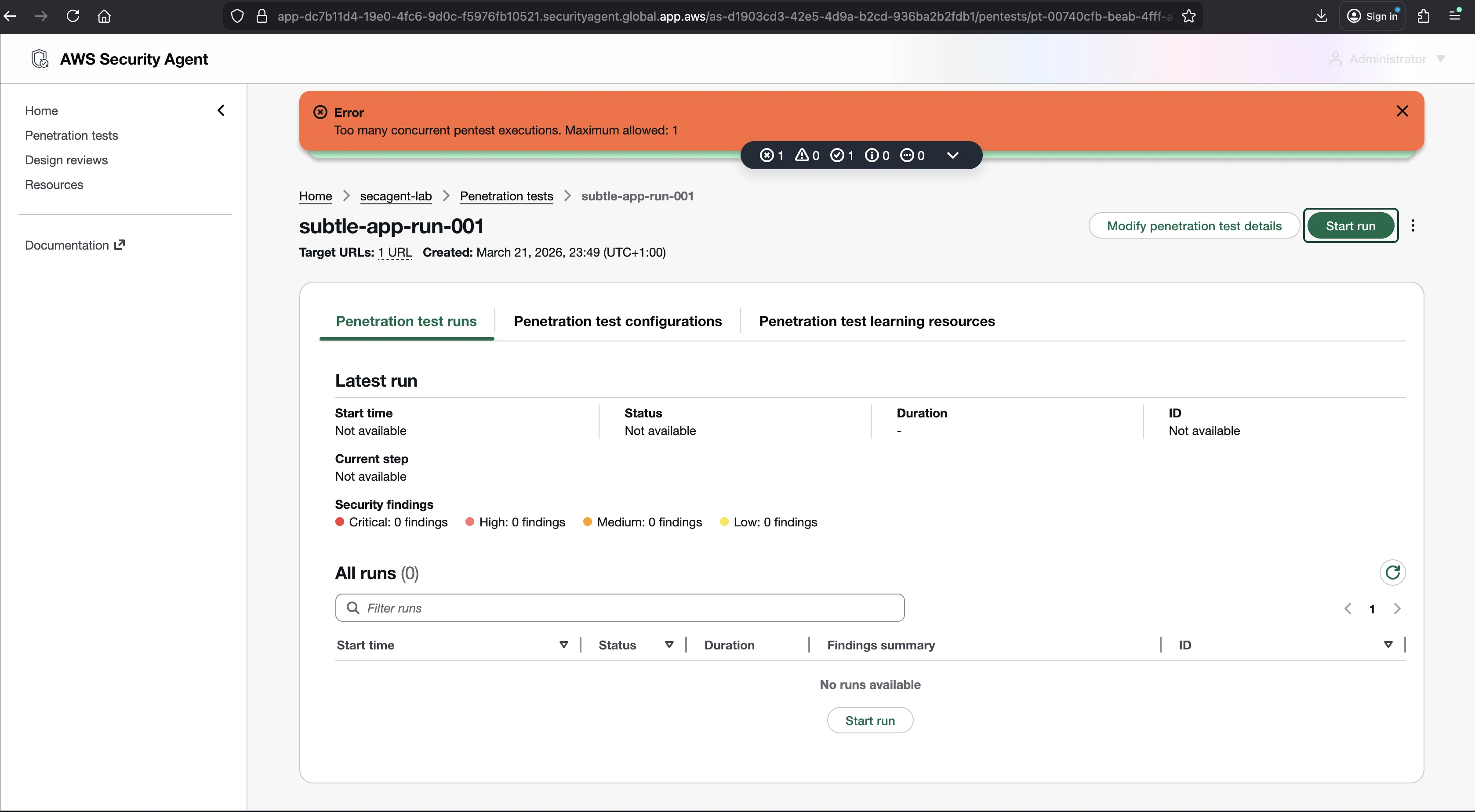Refresh the All runs list
The height and width of the screenshot is (812, 1475).
(1392, 572)
